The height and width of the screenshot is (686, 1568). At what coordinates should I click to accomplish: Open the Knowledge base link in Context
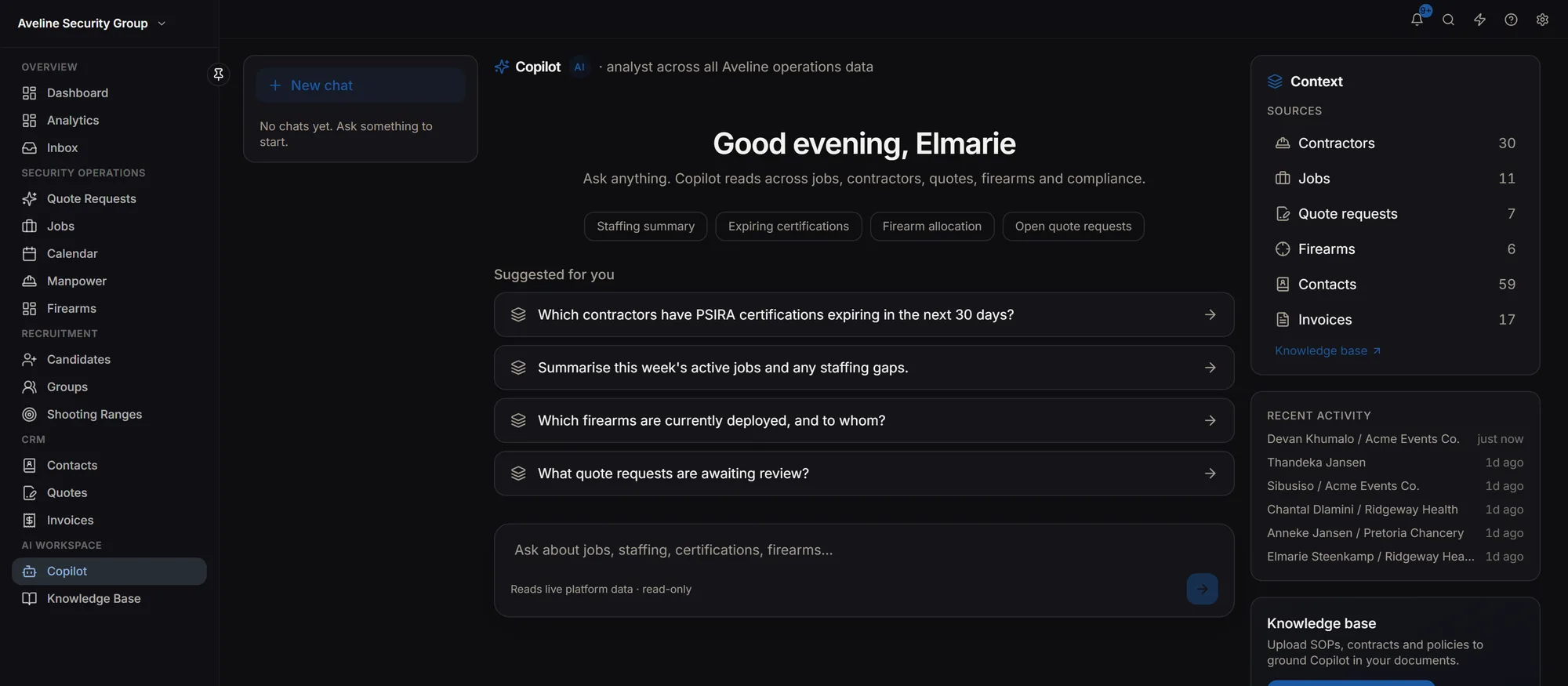pyautogui.click(x=1327, y=350)
